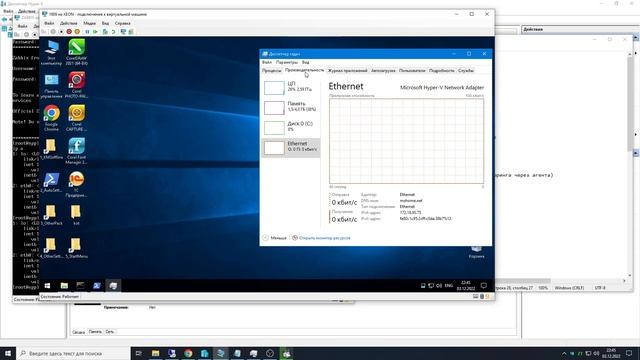Click the Checkpoint toolbar icon in VM connection

(x=105, y=31)
